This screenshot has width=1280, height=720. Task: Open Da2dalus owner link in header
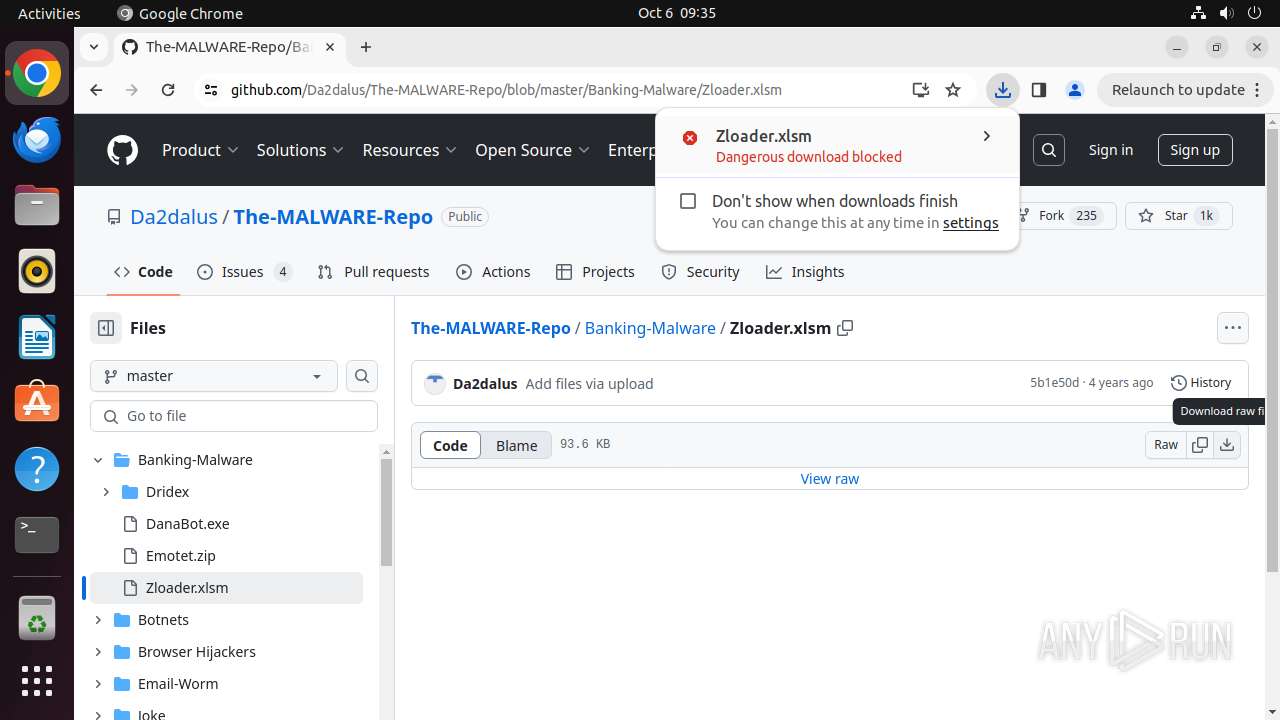[174, 217]
